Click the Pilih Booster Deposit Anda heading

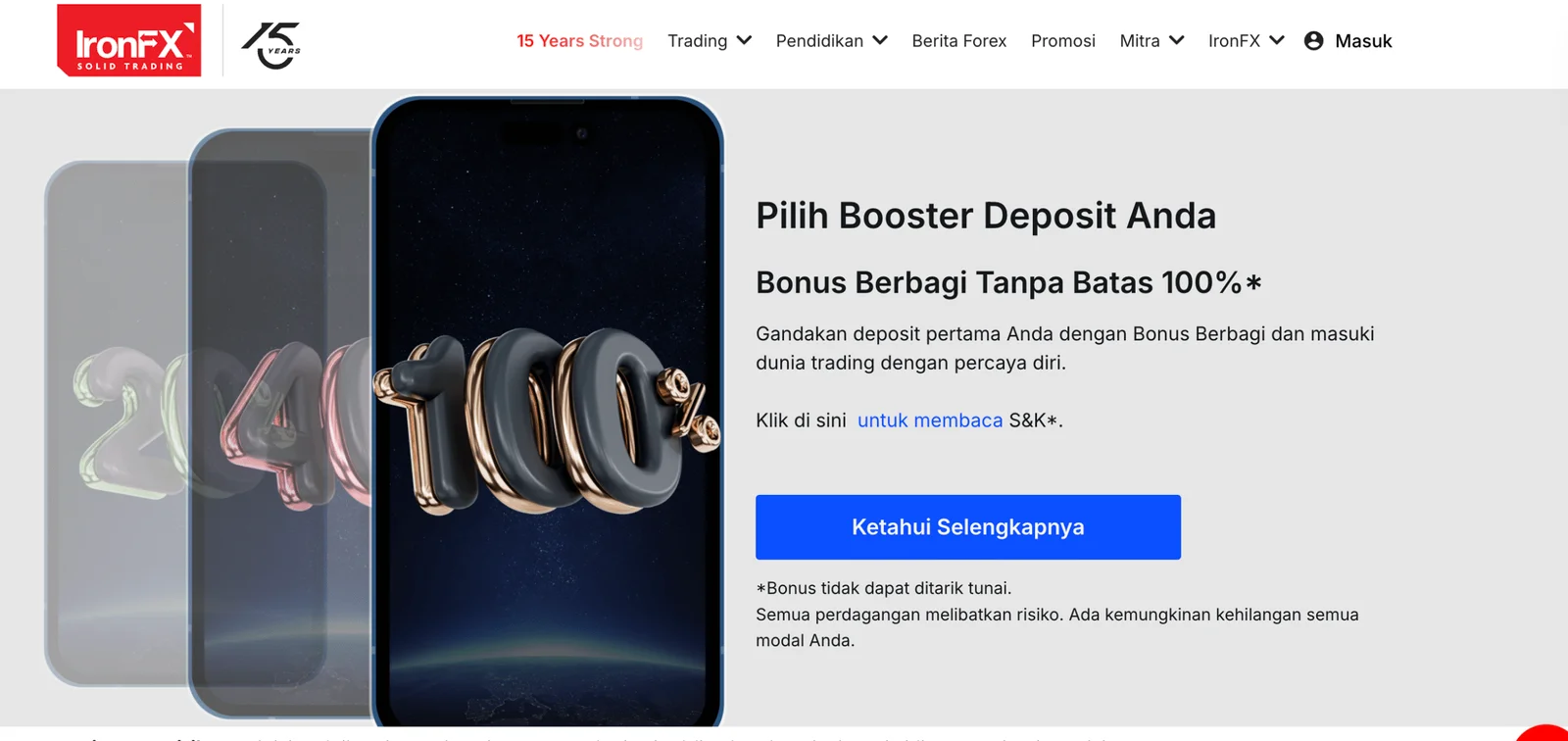986,216
